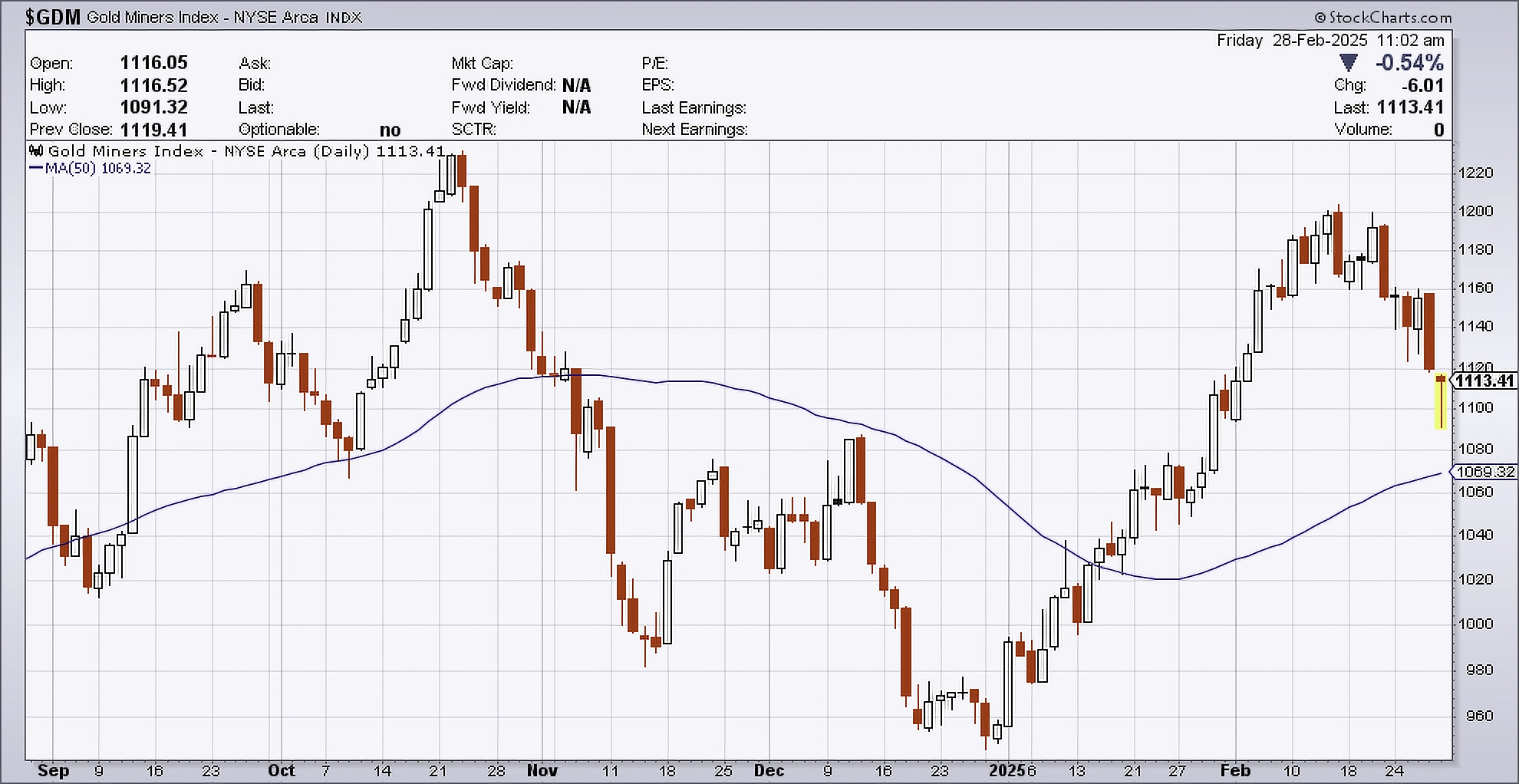The width and height of the screenshot is (1519, 784).
Task: Click the Ask label
Action: (x=255, y=63)
